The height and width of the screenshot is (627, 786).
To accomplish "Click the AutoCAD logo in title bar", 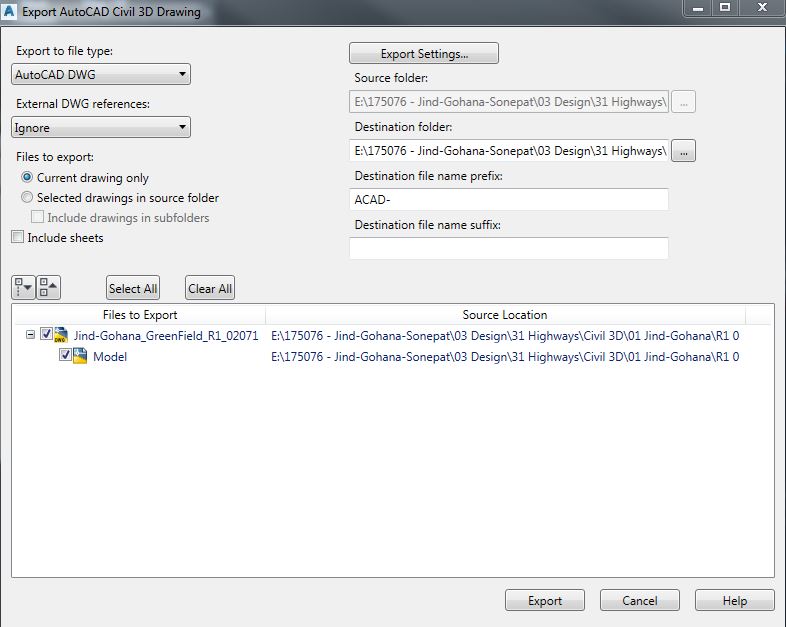I will click(x=9, y=11).
